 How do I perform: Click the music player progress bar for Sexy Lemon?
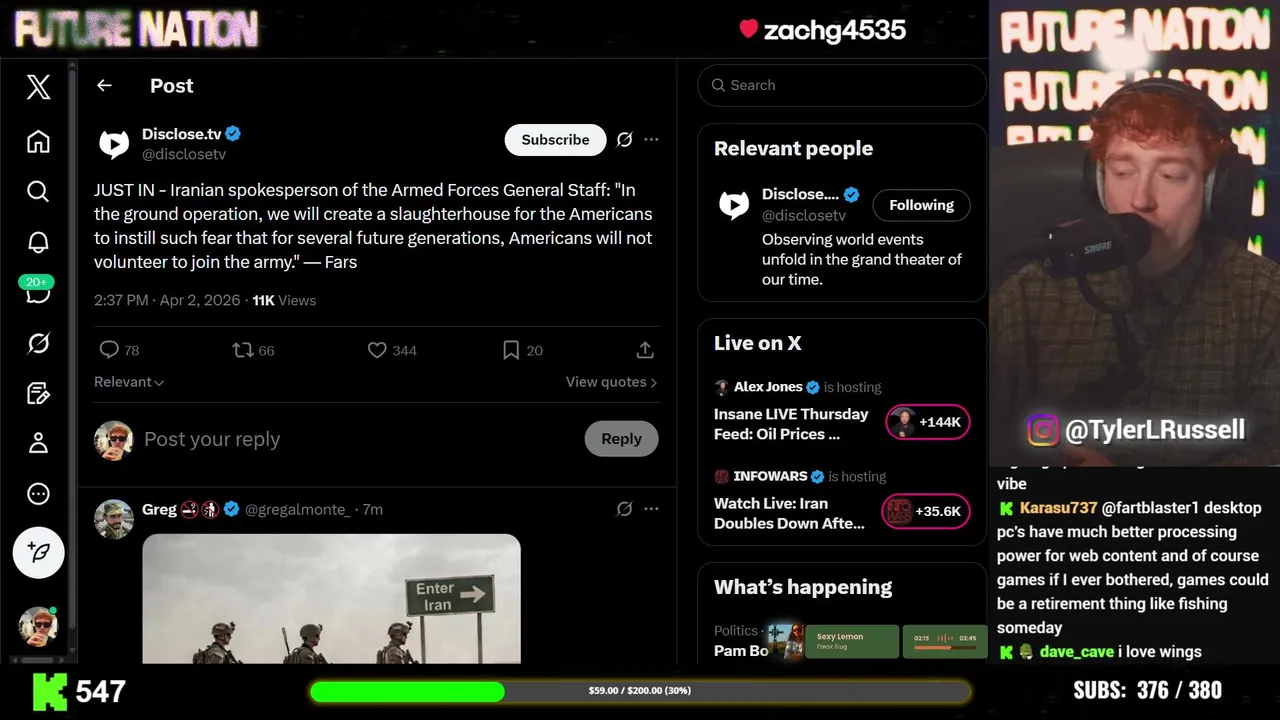tap(945, 648)
